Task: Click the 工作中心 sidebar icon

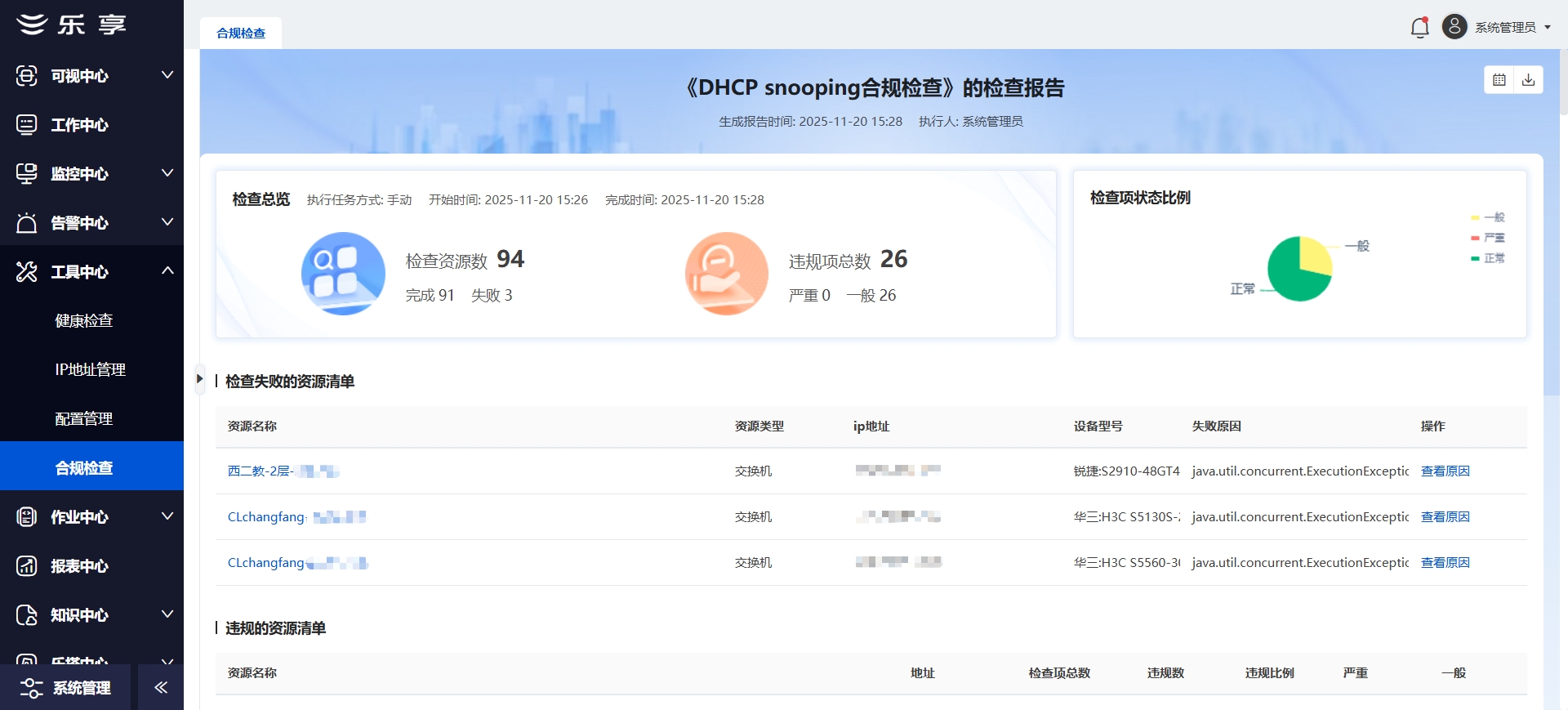Action: [x=27, y=124]
